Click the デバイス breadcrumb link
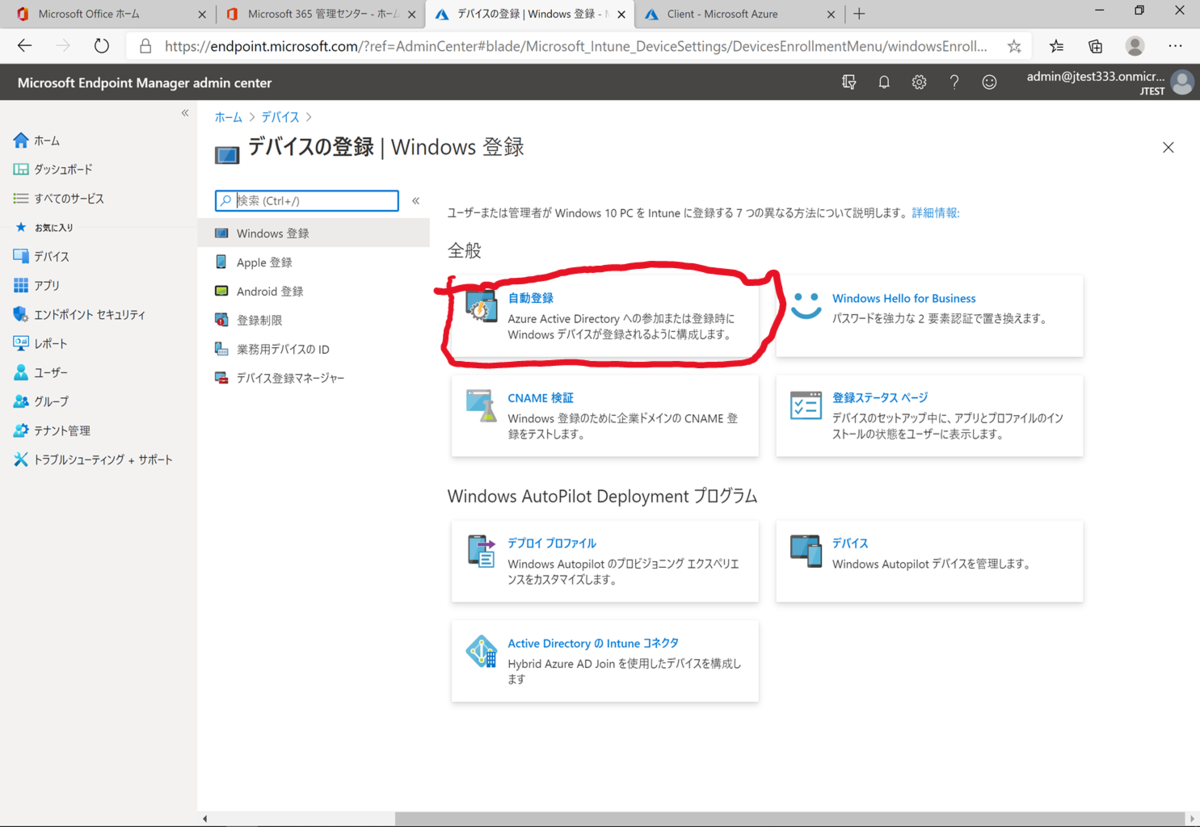 [x=280, y=118]
